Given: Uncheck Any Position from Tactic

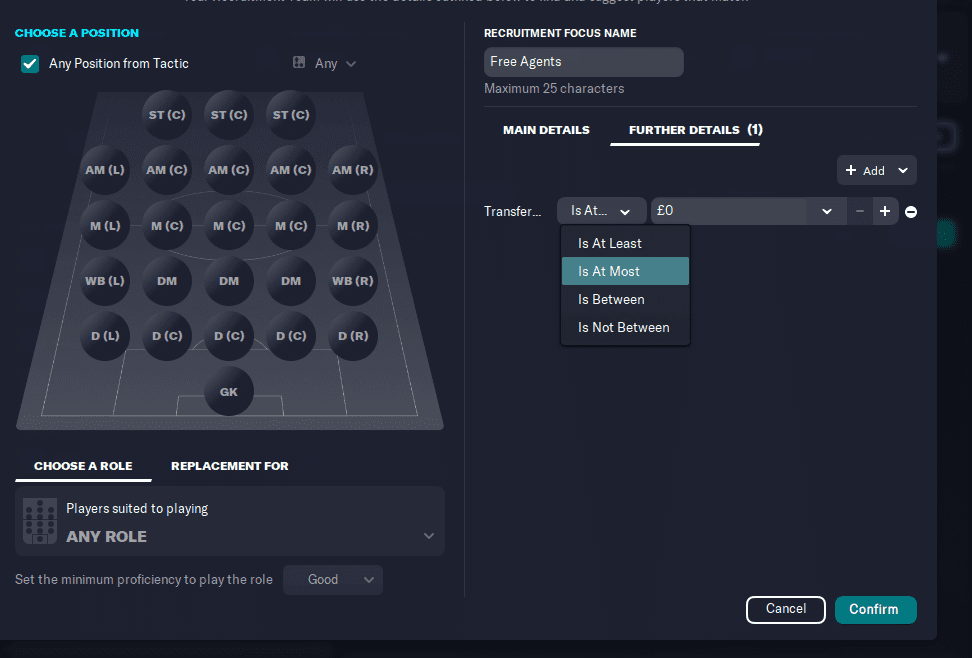Looking at the screenshot, I should (x=30, y=64).
